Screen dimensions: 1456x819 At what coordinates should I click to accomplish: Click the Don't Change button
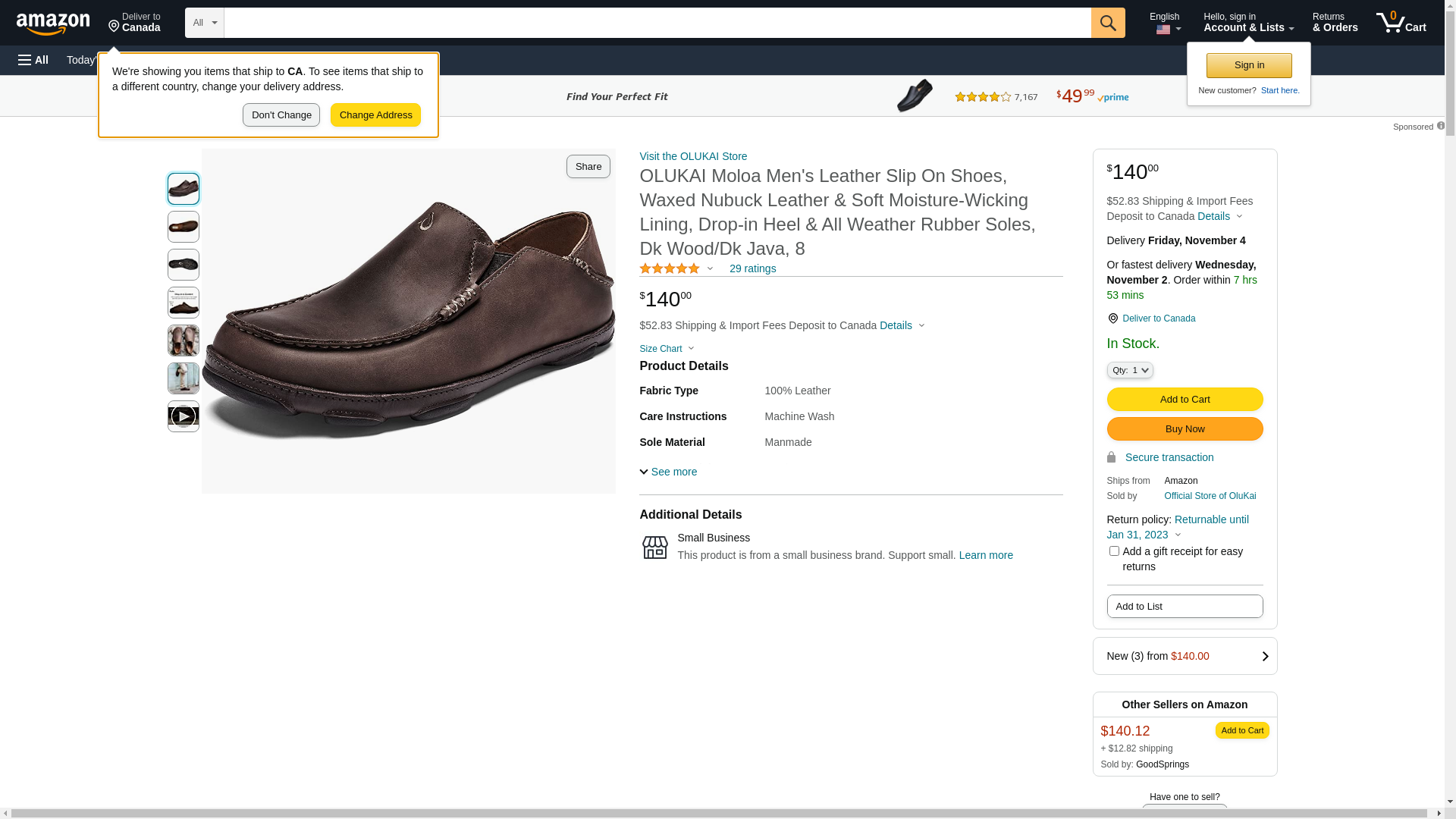point(281,115)
